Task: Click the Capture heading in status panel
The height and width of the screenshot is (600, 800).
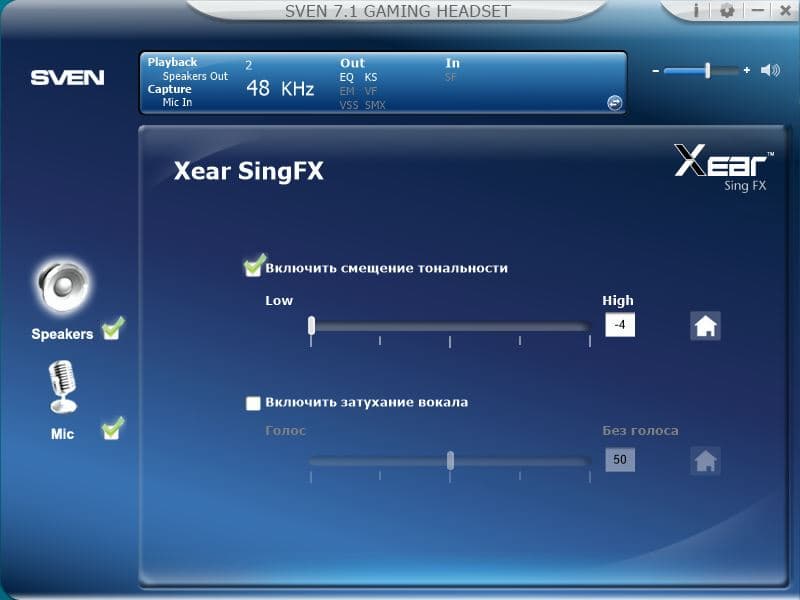Action: coord(169,89)
